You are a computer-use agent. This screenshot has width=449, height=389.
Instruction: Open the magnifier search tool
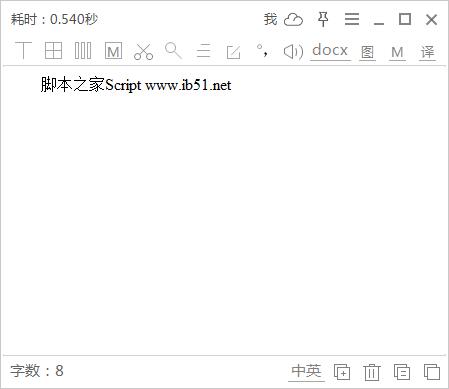173,51
